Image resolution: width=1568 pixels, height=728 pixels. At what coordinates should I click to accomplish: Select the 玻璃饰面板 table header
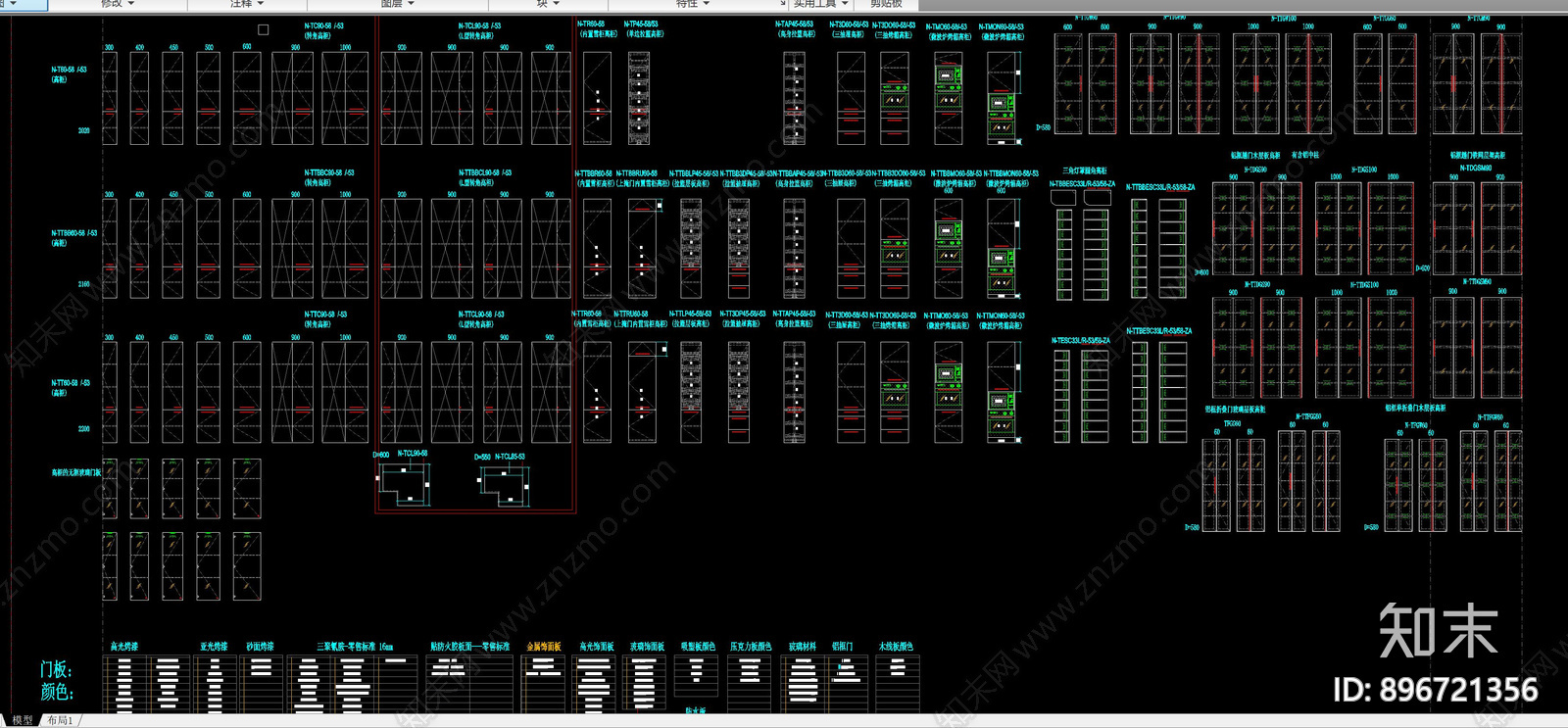[x=647, y=647]
